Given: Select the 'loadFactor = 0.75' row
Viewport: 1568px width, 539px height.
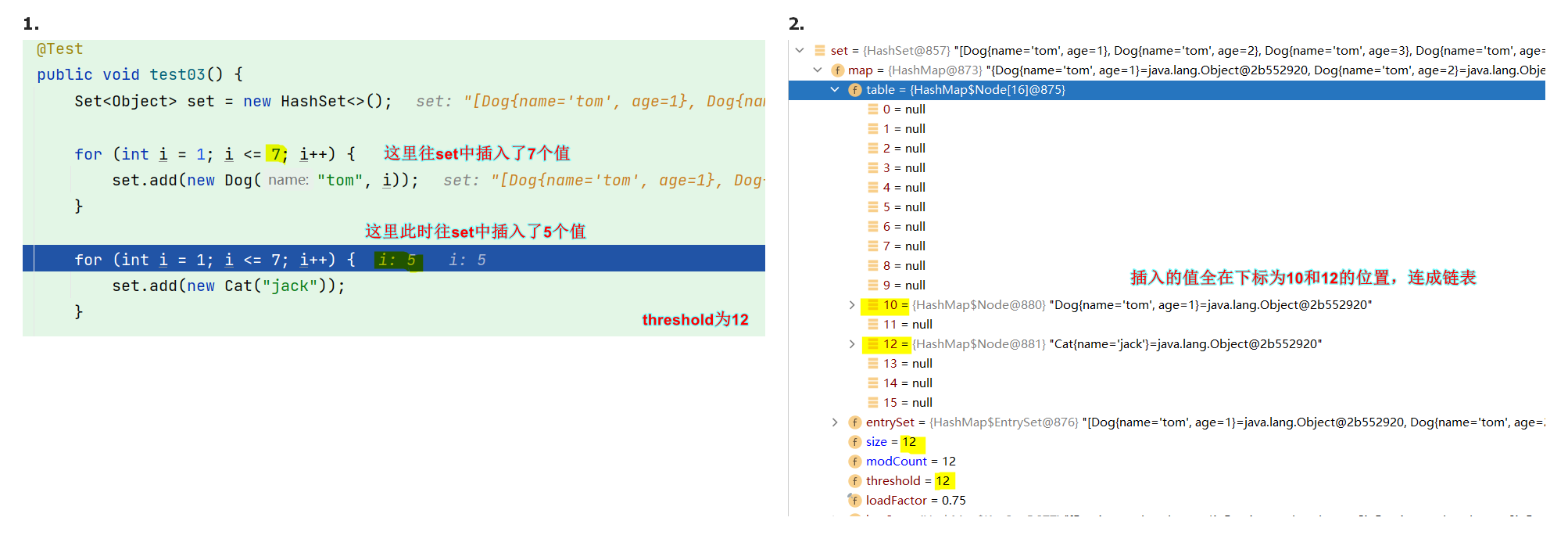Looking at the screenshot, I should tap(915, 500).
